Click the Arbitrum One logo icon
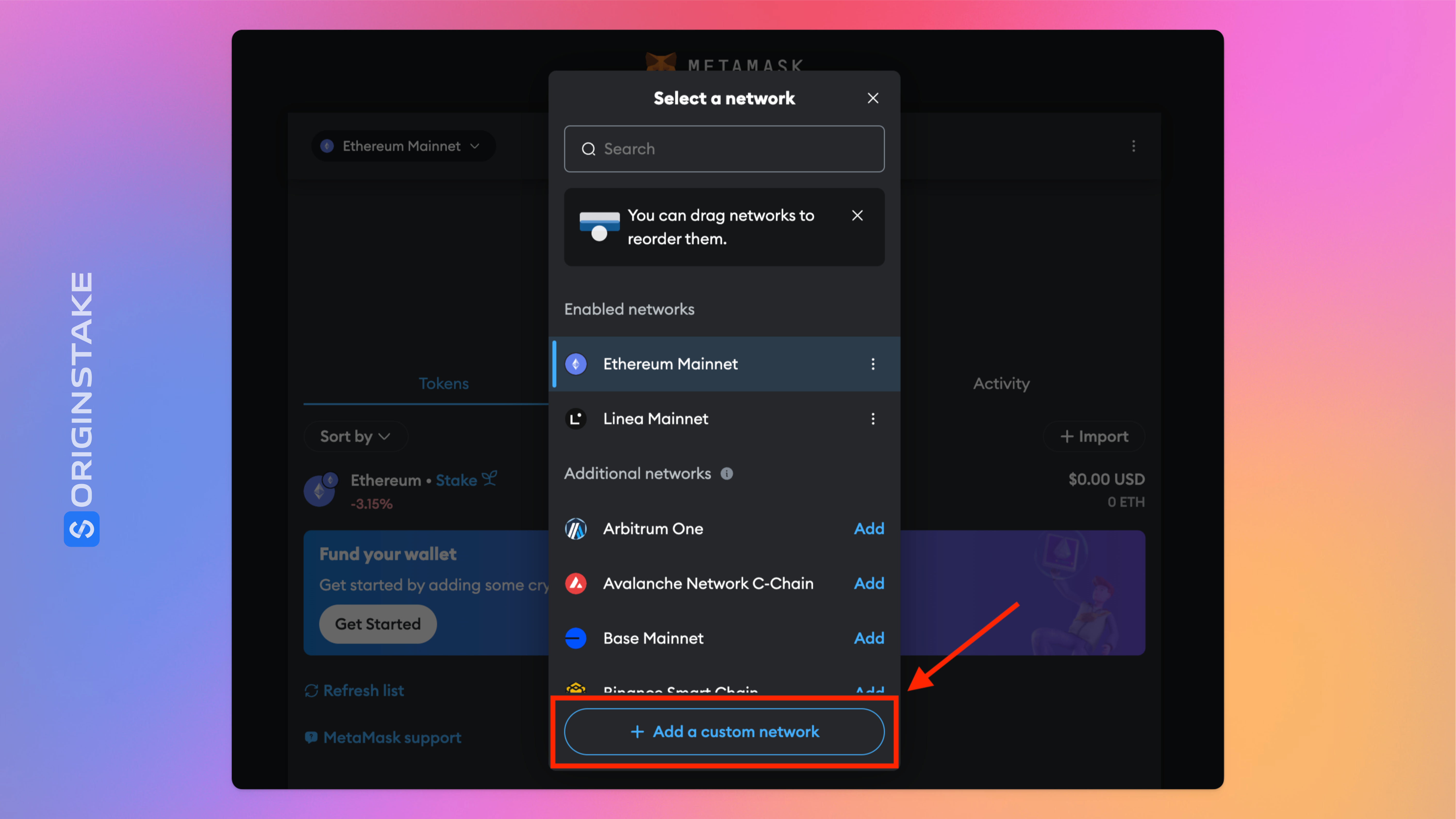1456x819 pixels. click(575, 529)
